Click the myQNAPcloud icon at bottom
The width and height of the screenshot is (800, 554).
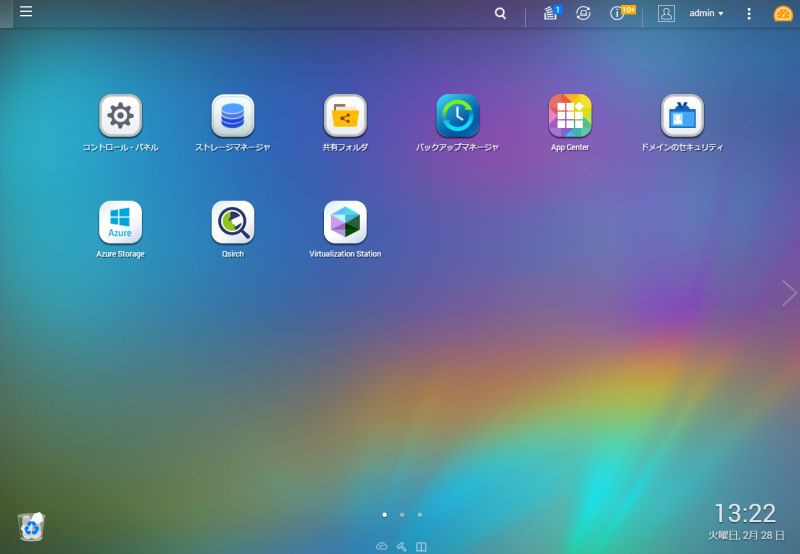(382, 546)
